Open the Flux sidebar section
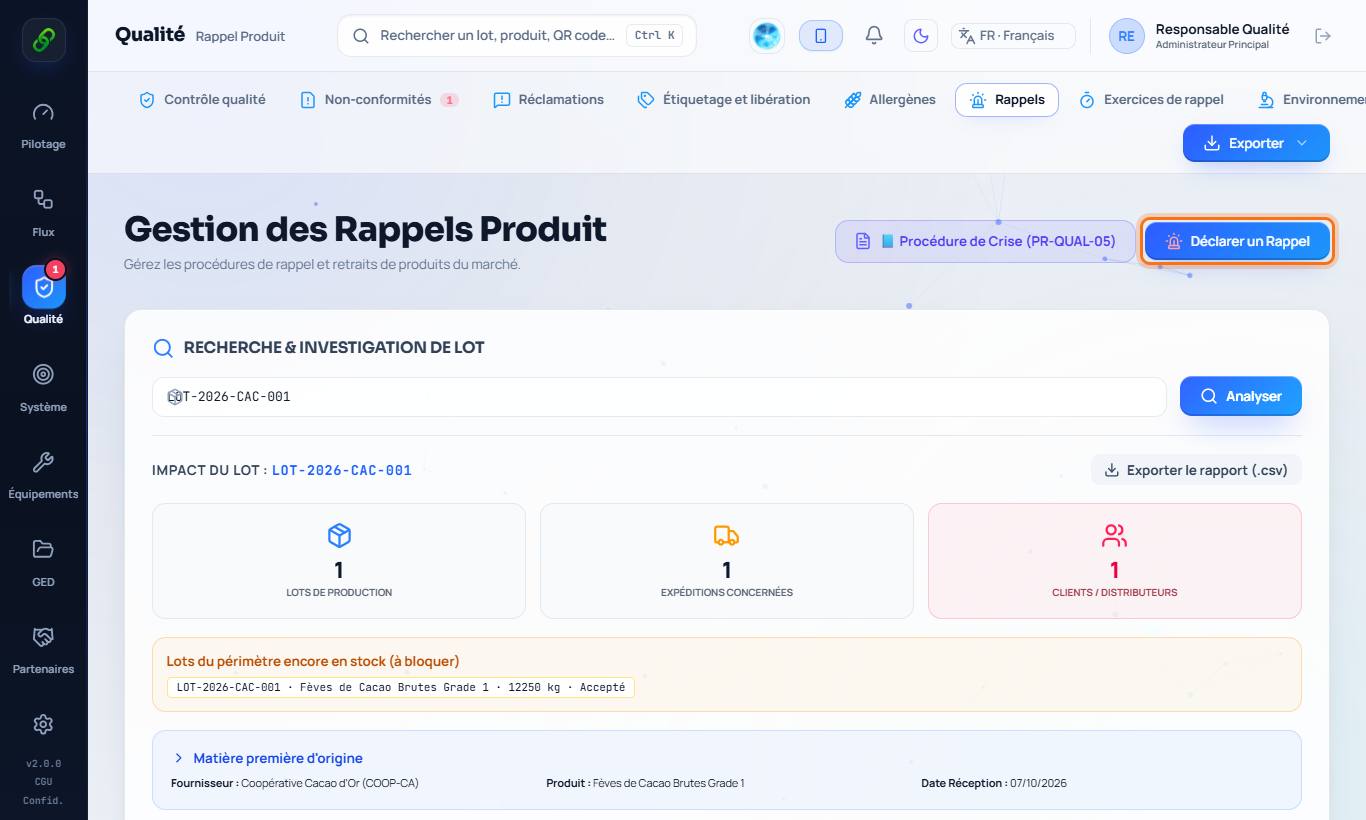Image resolution: width=1366 pixels, height=820 pixels. (x=43, y=212)
